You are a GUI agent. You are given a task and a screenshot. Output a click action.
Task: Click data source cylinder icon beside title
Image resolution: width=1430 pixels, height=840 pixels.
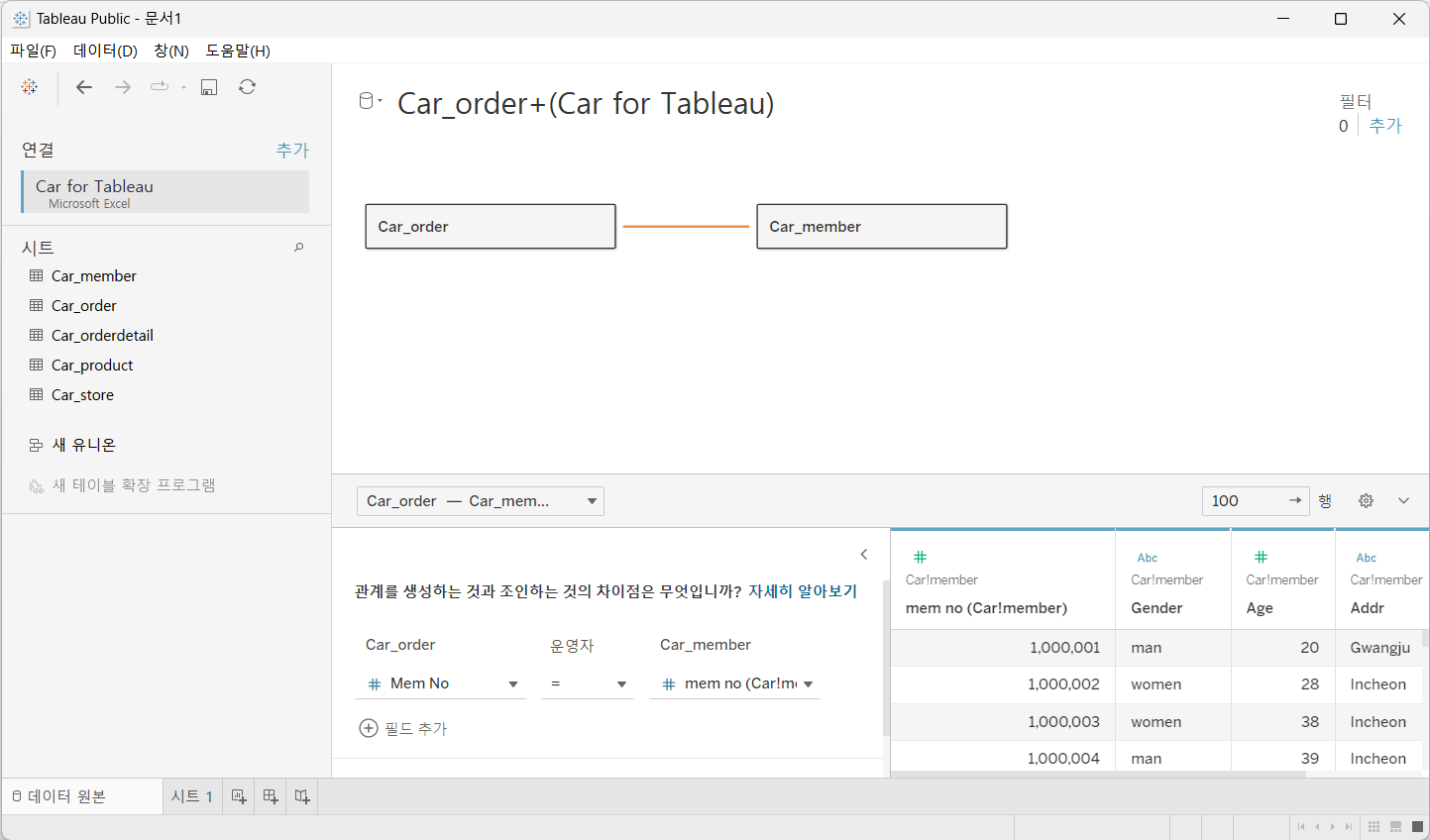tap(367, 101)
